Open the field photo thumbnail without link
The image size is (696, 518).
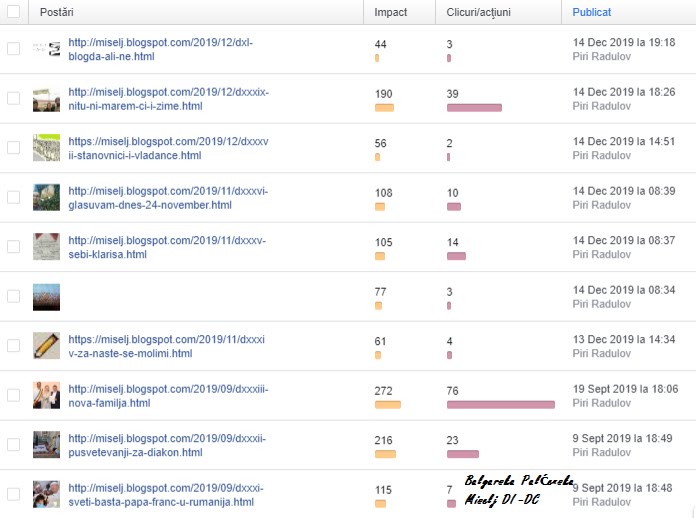pos(47,297)
